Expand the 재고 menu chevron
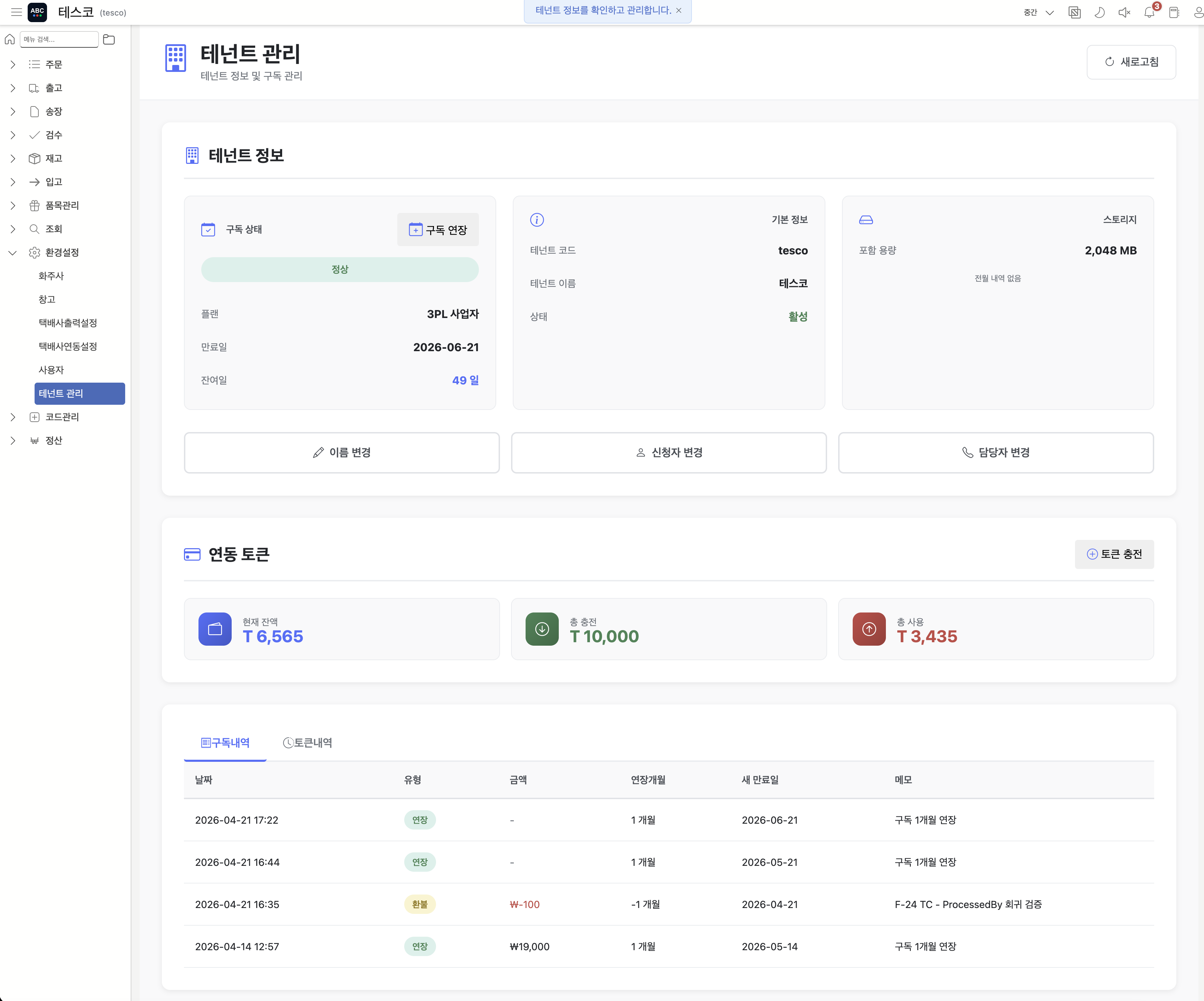The width and height of the screenshot is (1204, 1001). [x=12, y=159]
